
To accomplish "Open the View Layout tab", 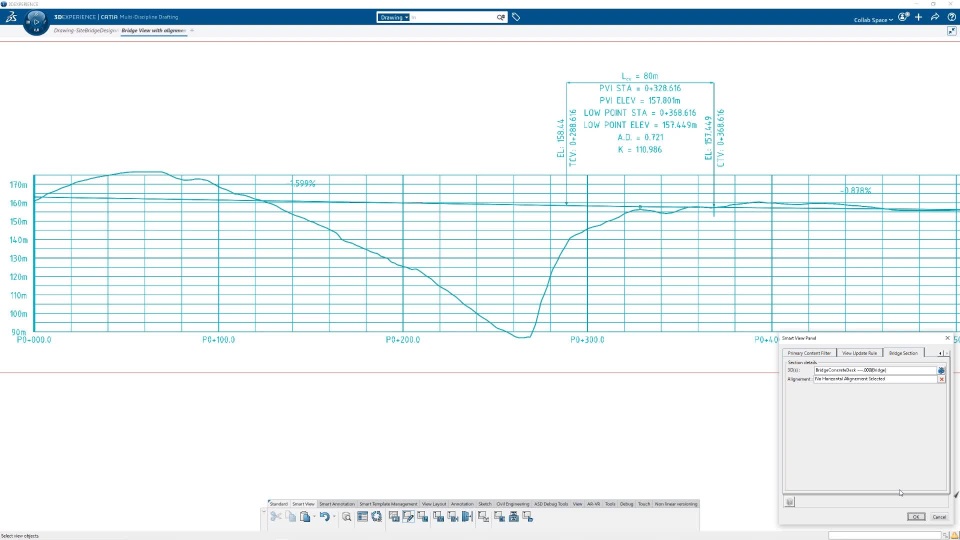I will pyautogui.click(x=434, y=504).
